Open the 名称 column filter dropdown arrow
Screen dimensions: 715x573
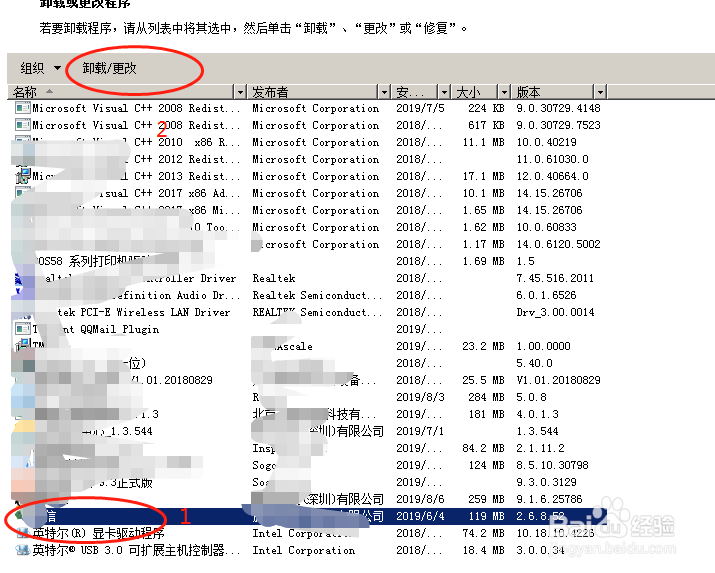coord(240,93)
